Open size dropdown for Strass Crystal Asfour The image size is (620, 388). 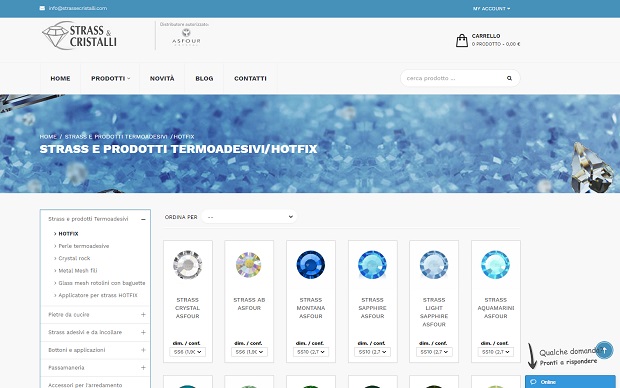(187, 352)
